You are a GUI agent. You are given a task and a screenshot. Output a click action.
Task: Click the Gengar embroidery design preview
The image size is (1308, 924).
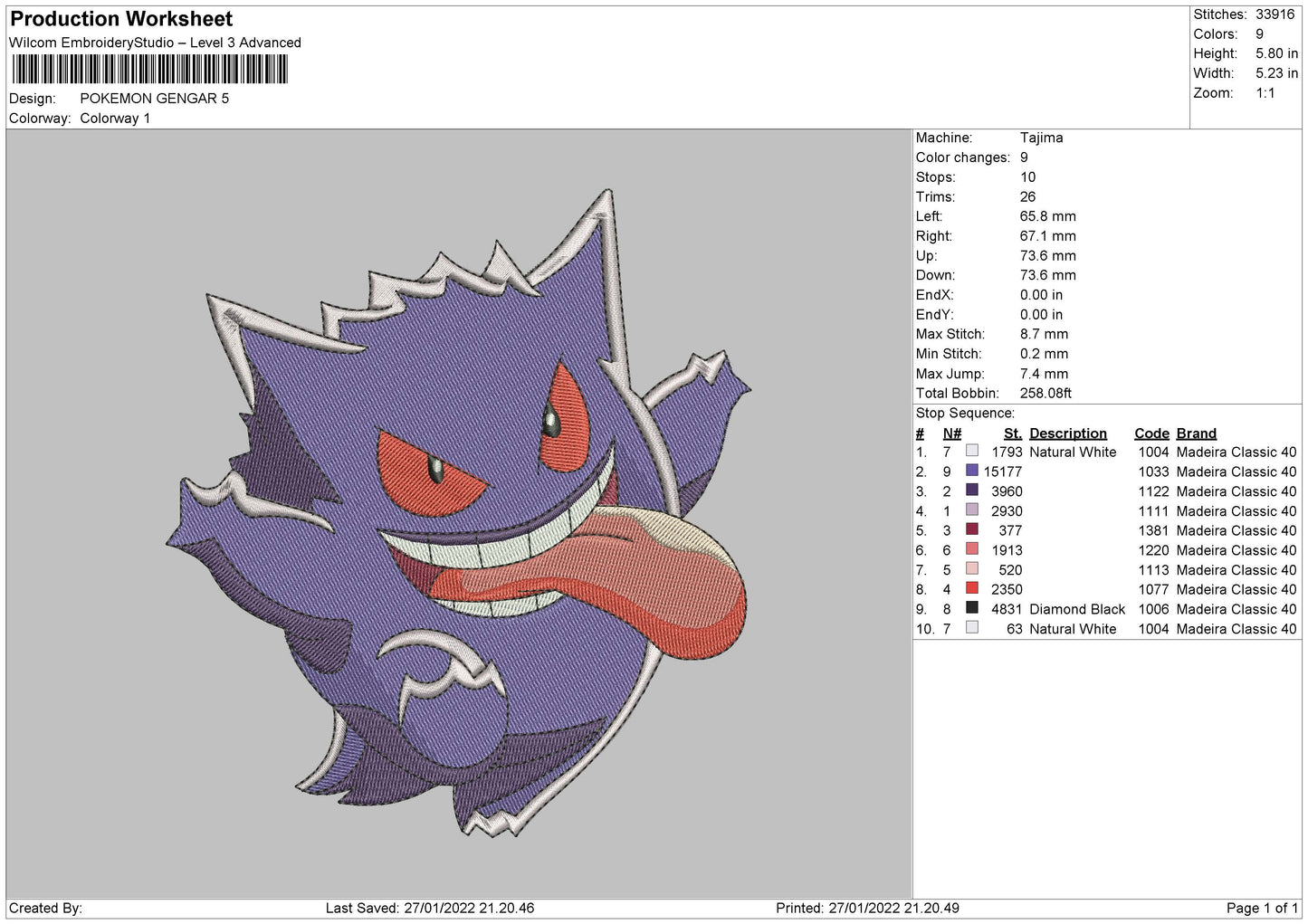[459, 513]
